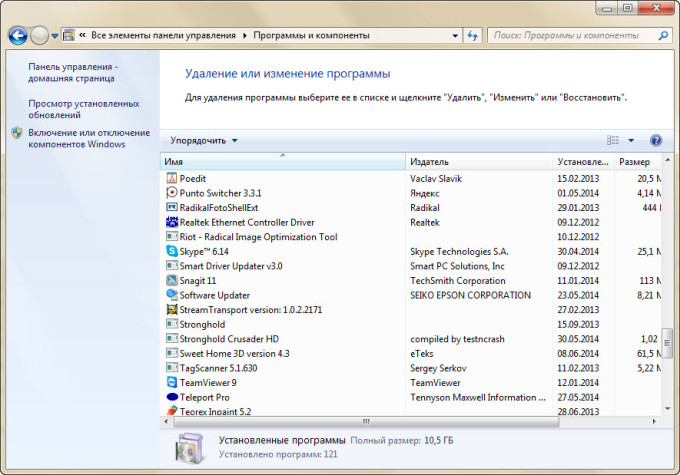The width and height of the screenshot is (680, 475).
Task: Click the Stronghold Crusader HD icon
Action: (172, 338)
